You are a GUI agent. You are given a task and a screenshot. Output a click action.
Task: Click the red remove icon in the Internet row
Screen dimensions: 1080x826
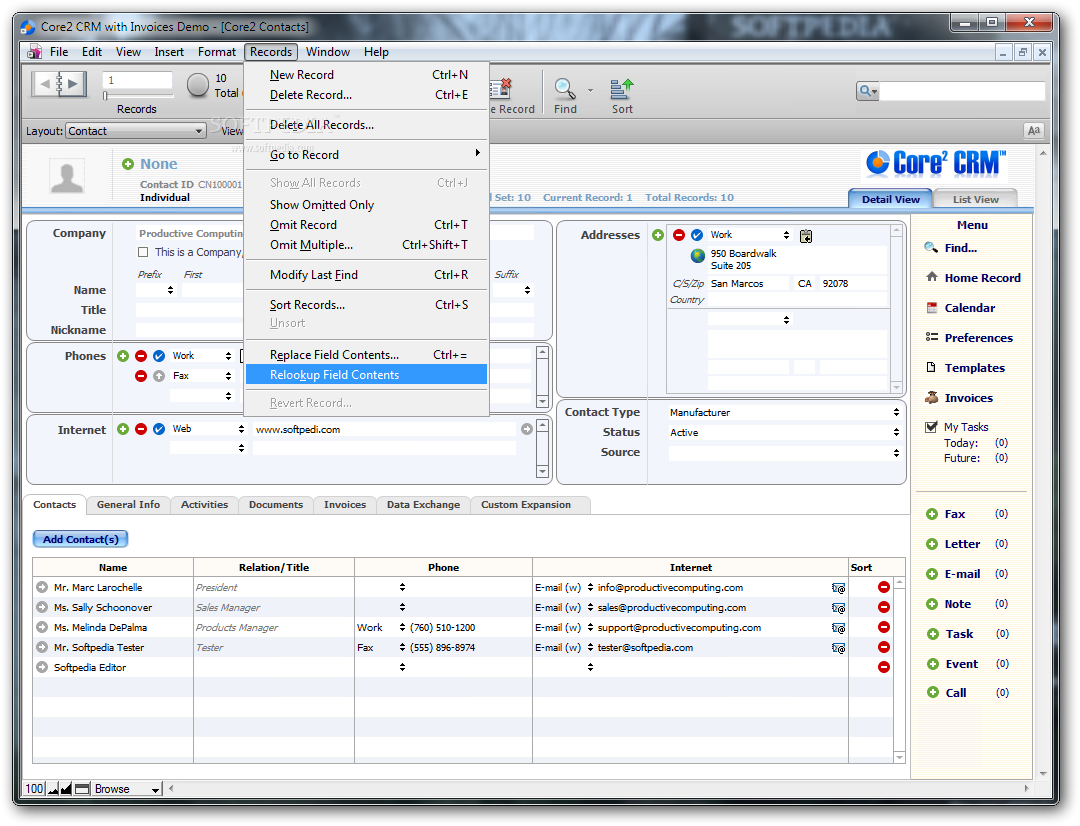click(x=141, y=429)
